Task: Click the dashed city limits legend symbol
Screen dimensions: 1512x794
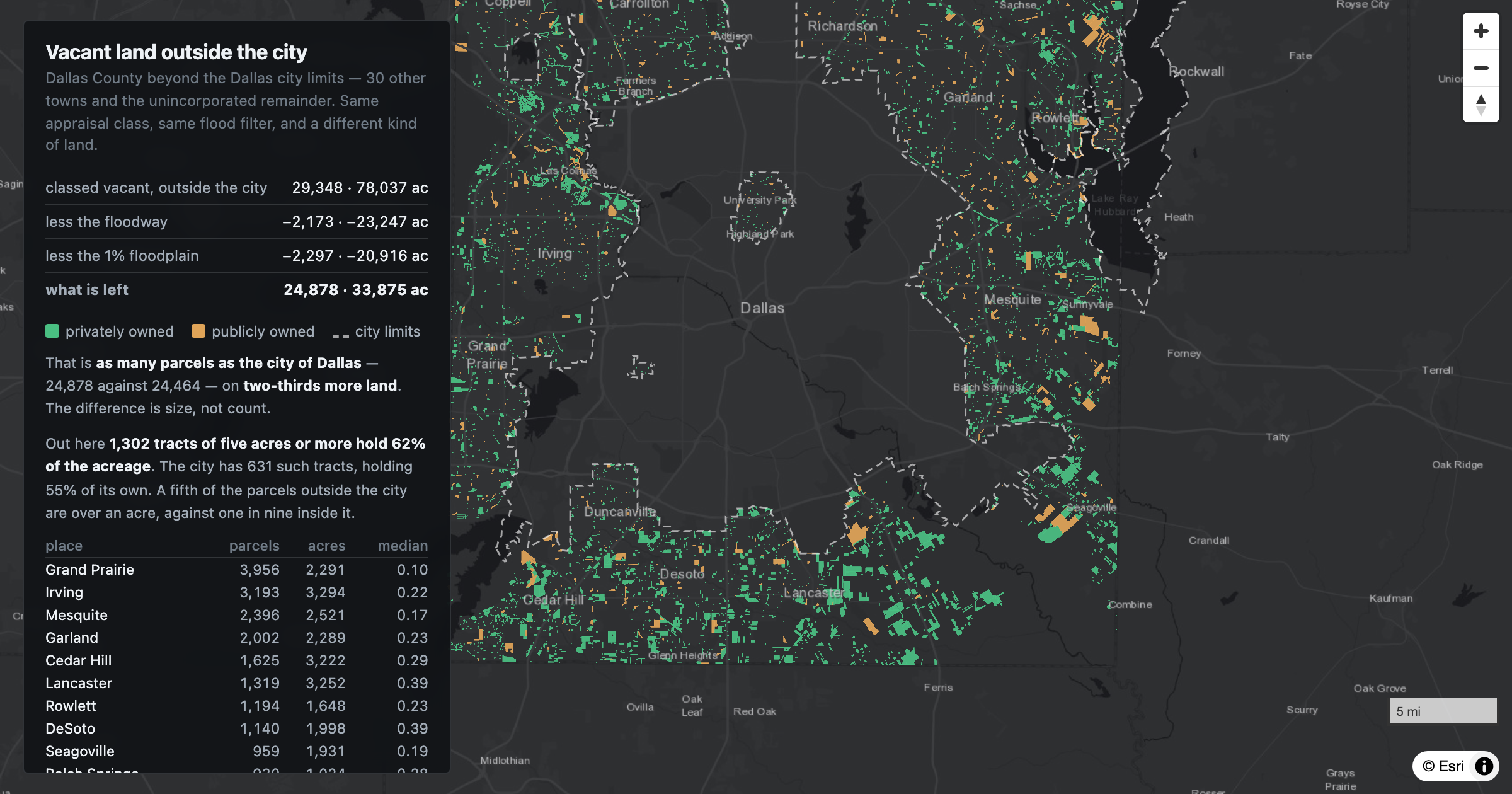Action: (341, 335)
